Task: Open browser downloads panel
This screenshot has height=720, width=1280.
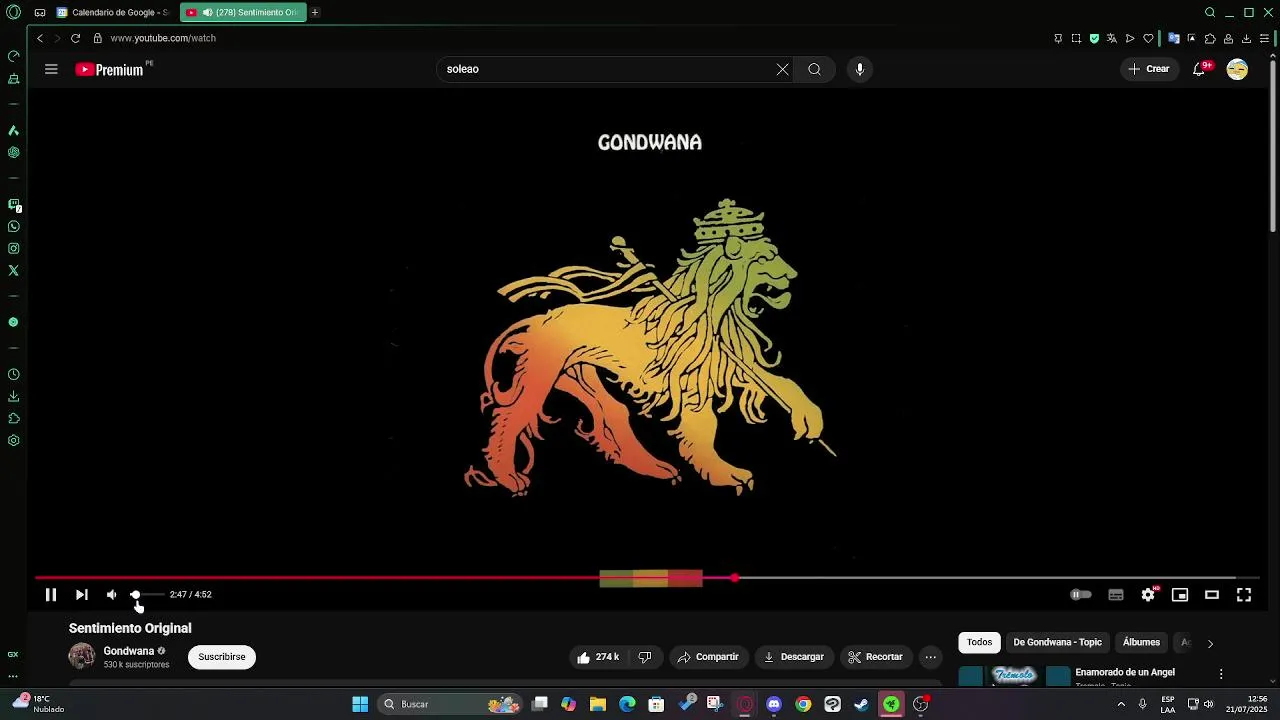Action: [x=1246, y=38]
